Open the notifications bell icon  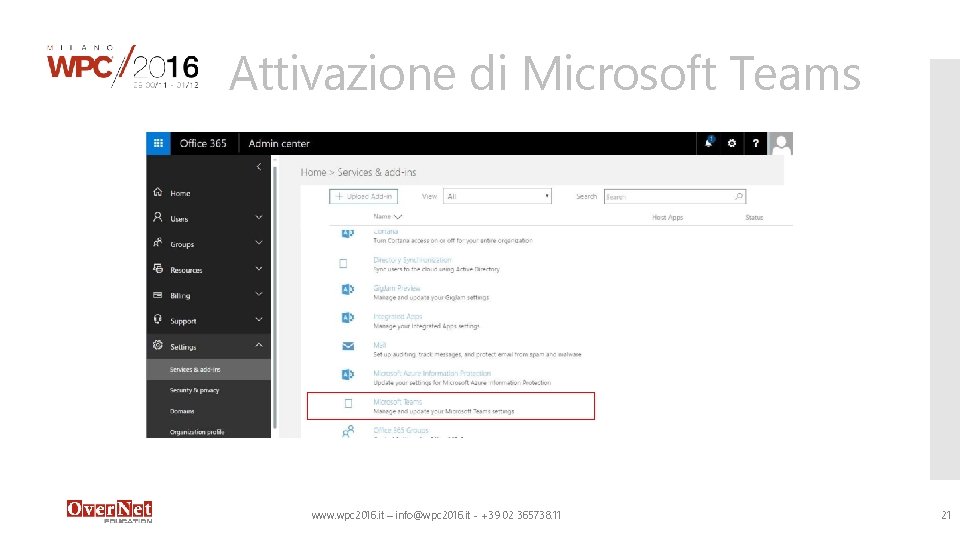[708, 143]
